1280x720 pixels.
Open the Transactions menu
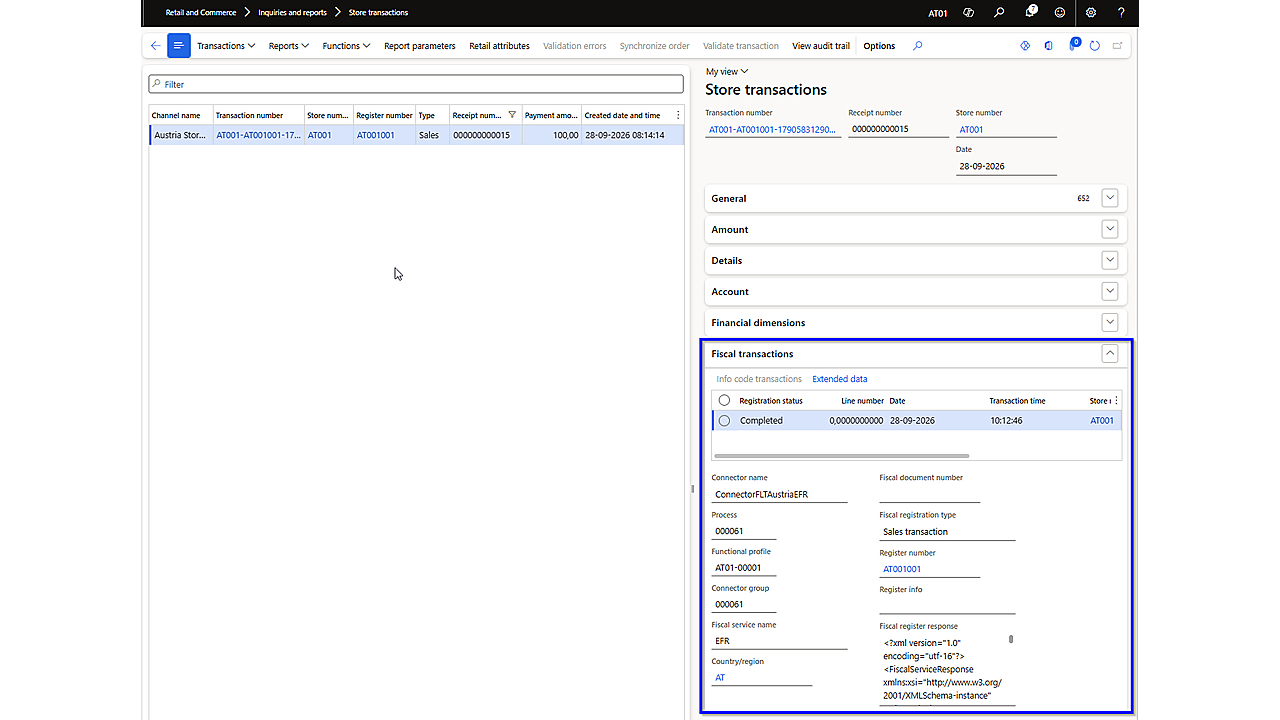226,46
